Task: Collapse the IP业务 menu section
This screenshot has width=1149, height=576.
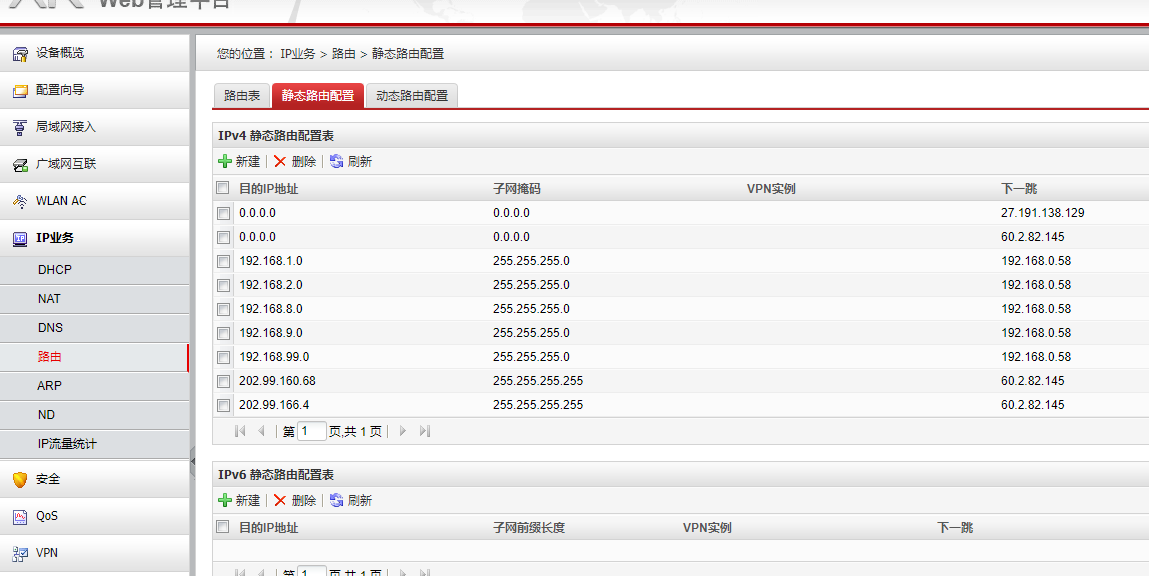Action: pos(54,238)
